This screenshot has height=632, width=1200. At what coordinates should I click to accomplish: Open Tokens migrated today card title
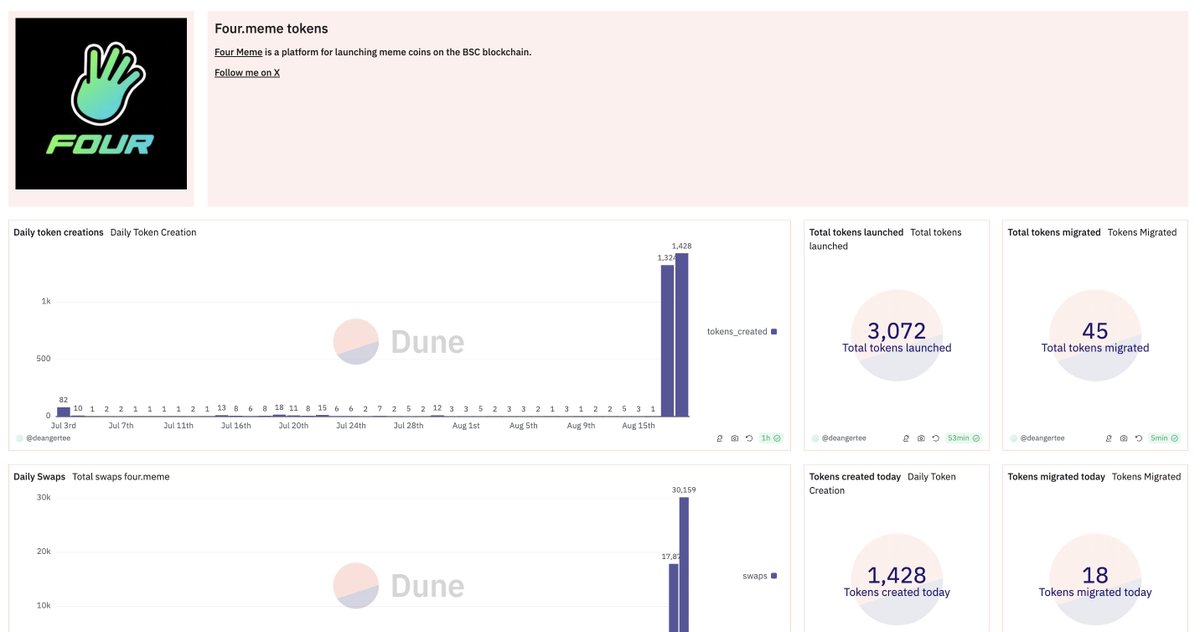pyautogui.click(x=1057, y=477)
